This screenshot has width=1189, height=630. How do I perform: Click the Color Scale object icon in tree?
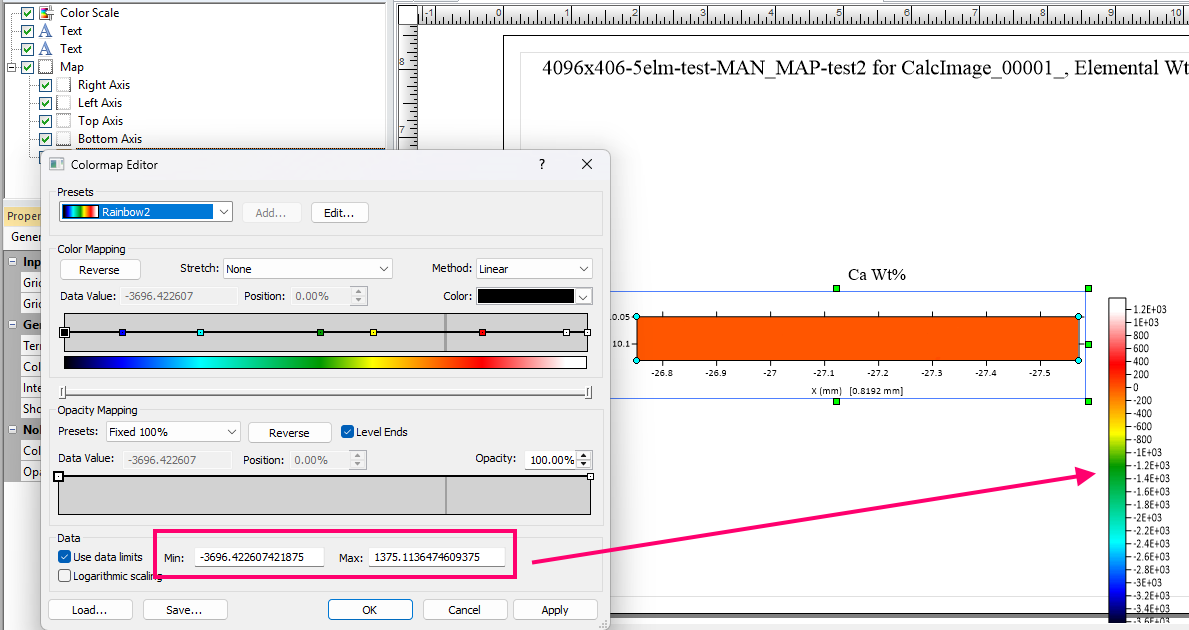46,13
